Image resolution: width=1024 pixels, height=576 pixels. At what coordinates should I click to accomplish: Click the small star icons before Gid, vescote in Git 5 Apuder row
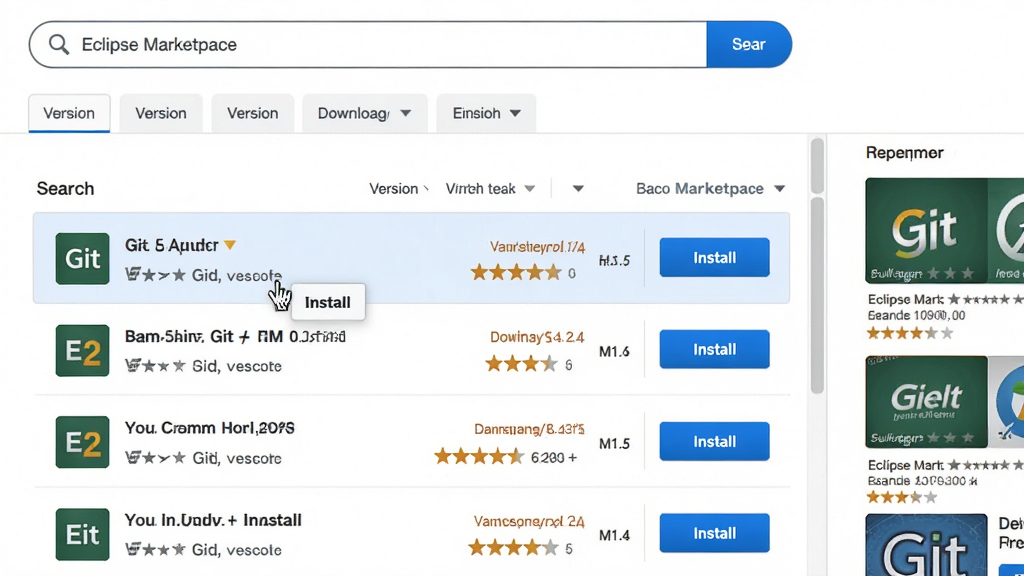(x=155, y=275)
